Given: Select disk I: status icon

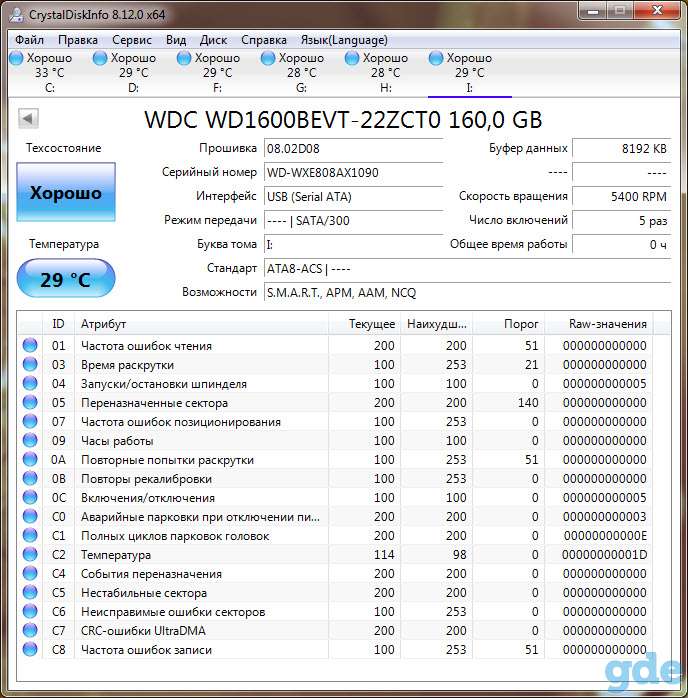Looking at the screenshot, I should coord(436,58).
